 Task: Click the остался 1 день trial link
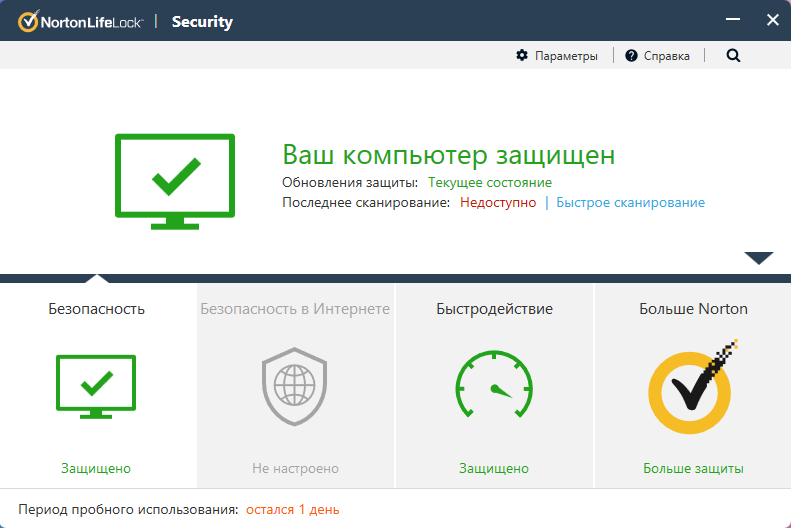point(293,510)
